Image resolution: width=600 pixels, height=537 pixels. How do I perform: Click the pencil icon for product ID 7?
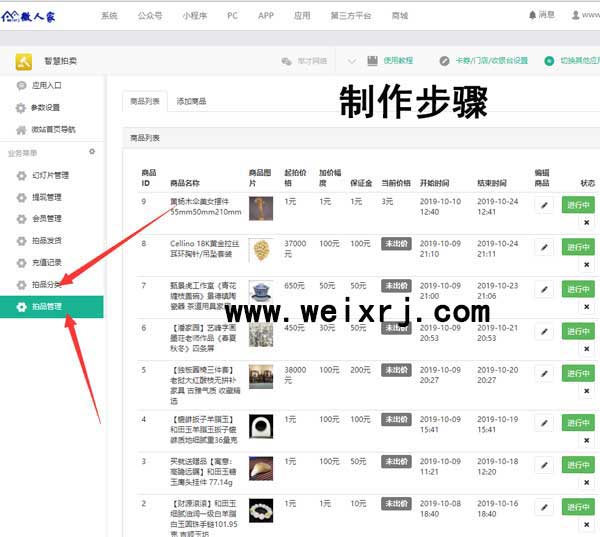click(544, 290)
